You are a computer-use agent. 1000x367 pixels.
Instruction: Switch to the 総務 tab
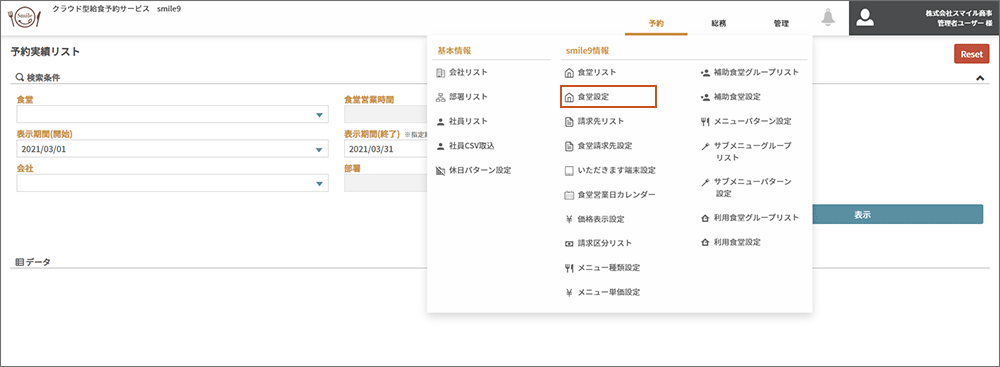pos(719,24)
